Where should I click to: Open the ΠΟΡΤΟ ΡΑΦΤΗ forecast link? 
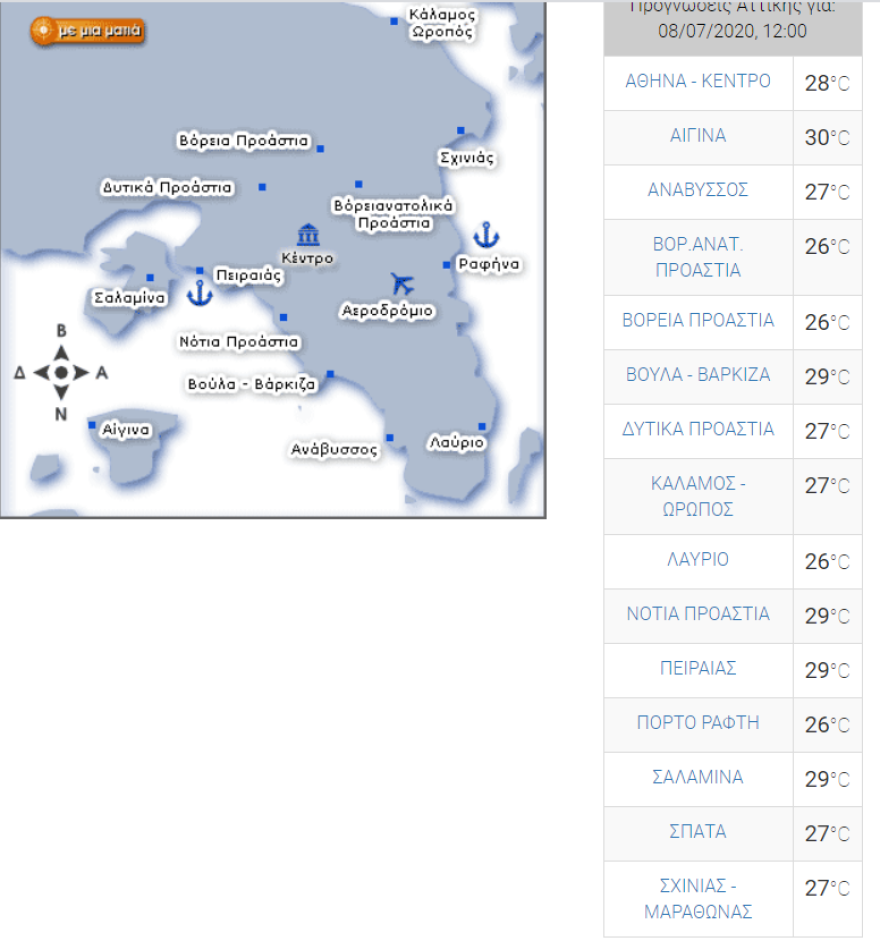click(x=698, y=723)
